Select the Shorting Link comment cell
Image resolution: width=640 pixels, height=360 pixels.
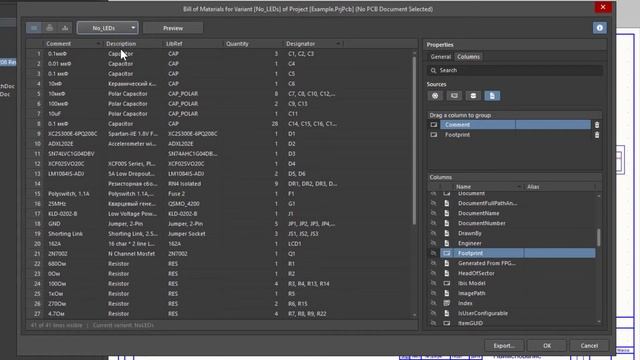(x=65, y=233)
